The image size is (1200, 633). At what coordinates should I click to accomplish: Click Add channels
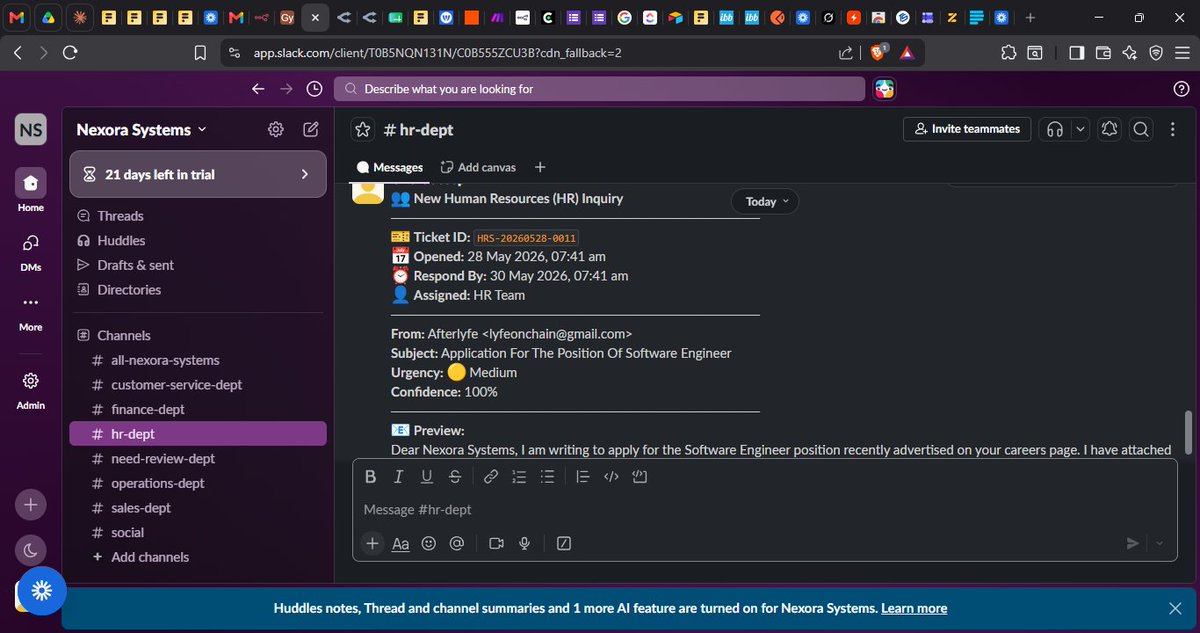(198, 557)
